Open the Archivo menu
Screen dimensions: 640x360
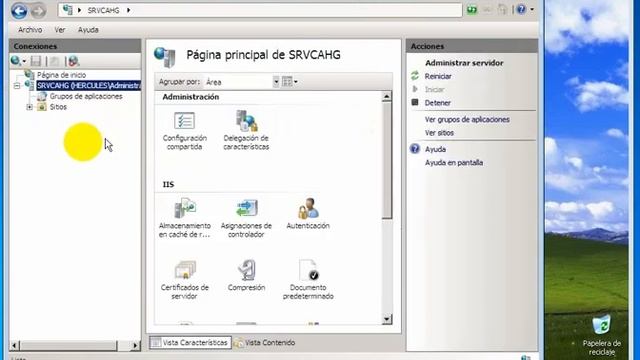(x=30, y=30)
